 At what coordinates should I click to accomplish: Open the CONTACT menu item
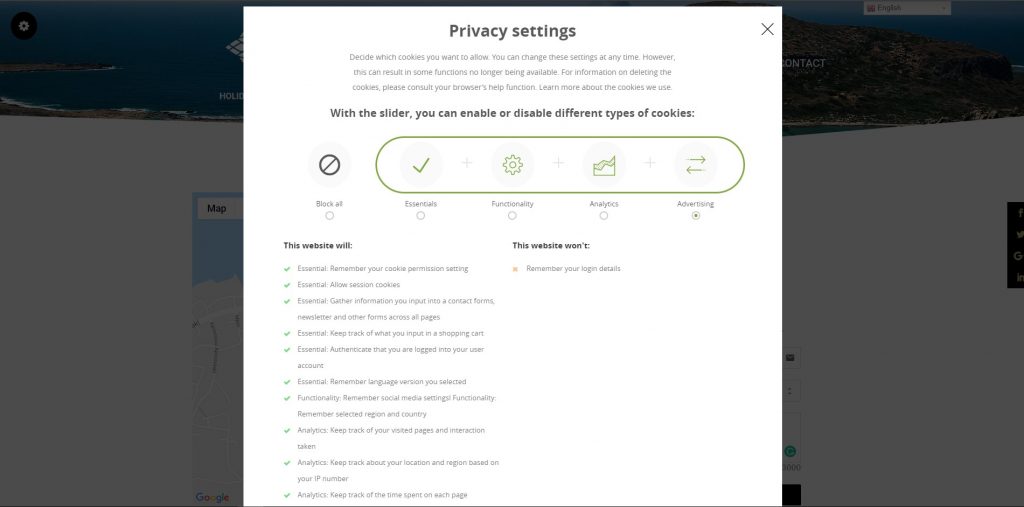click(803, 63)
